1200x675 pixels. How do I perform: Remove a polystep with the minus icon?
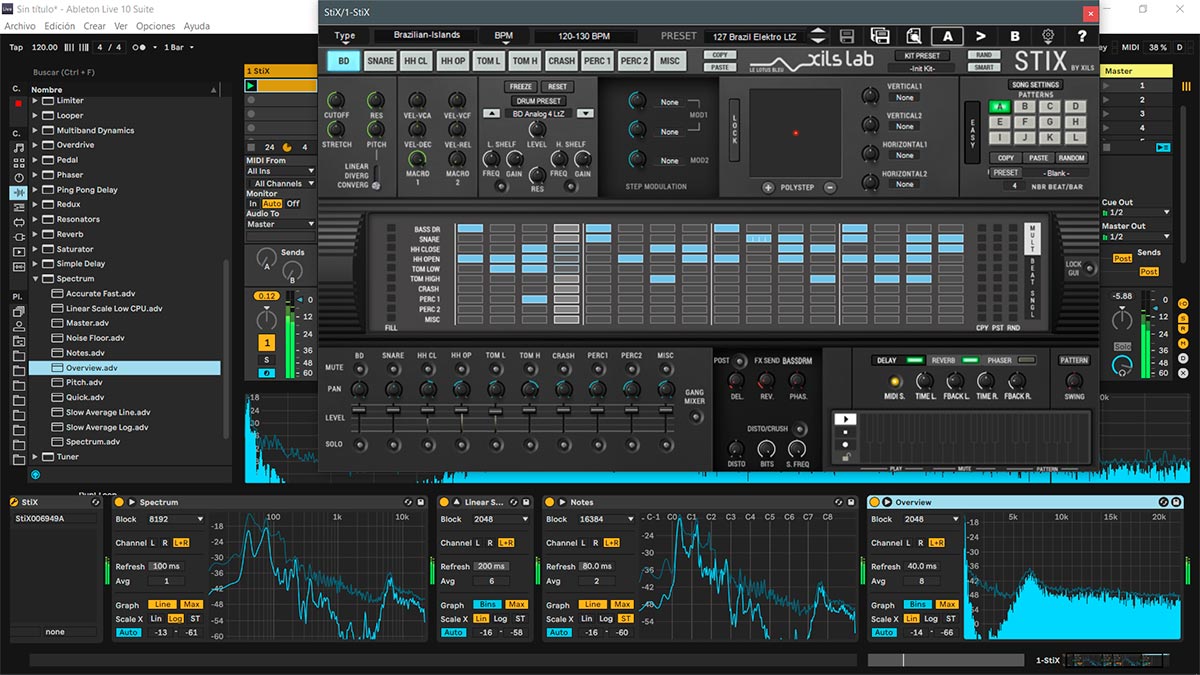coord(830,187)
